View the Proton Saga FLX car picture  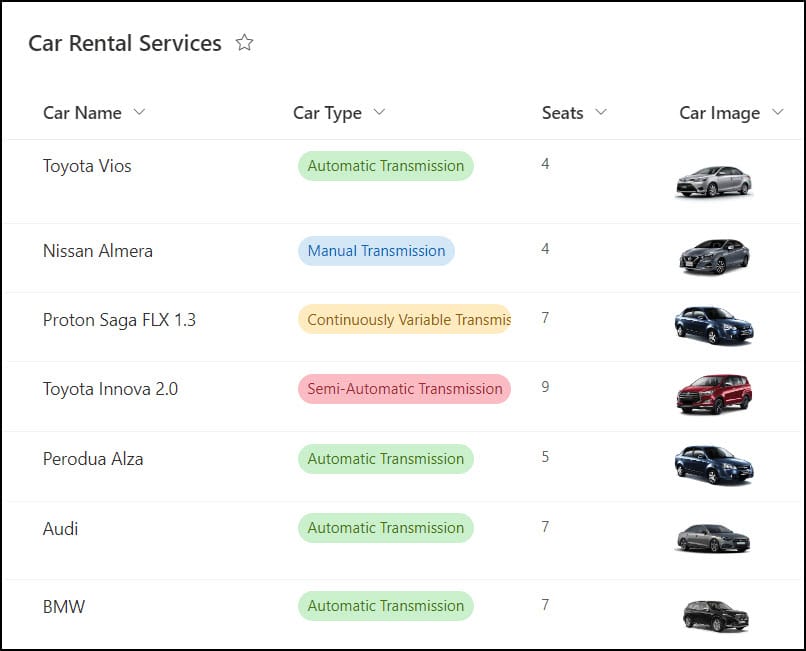click(x=714, y=326)
